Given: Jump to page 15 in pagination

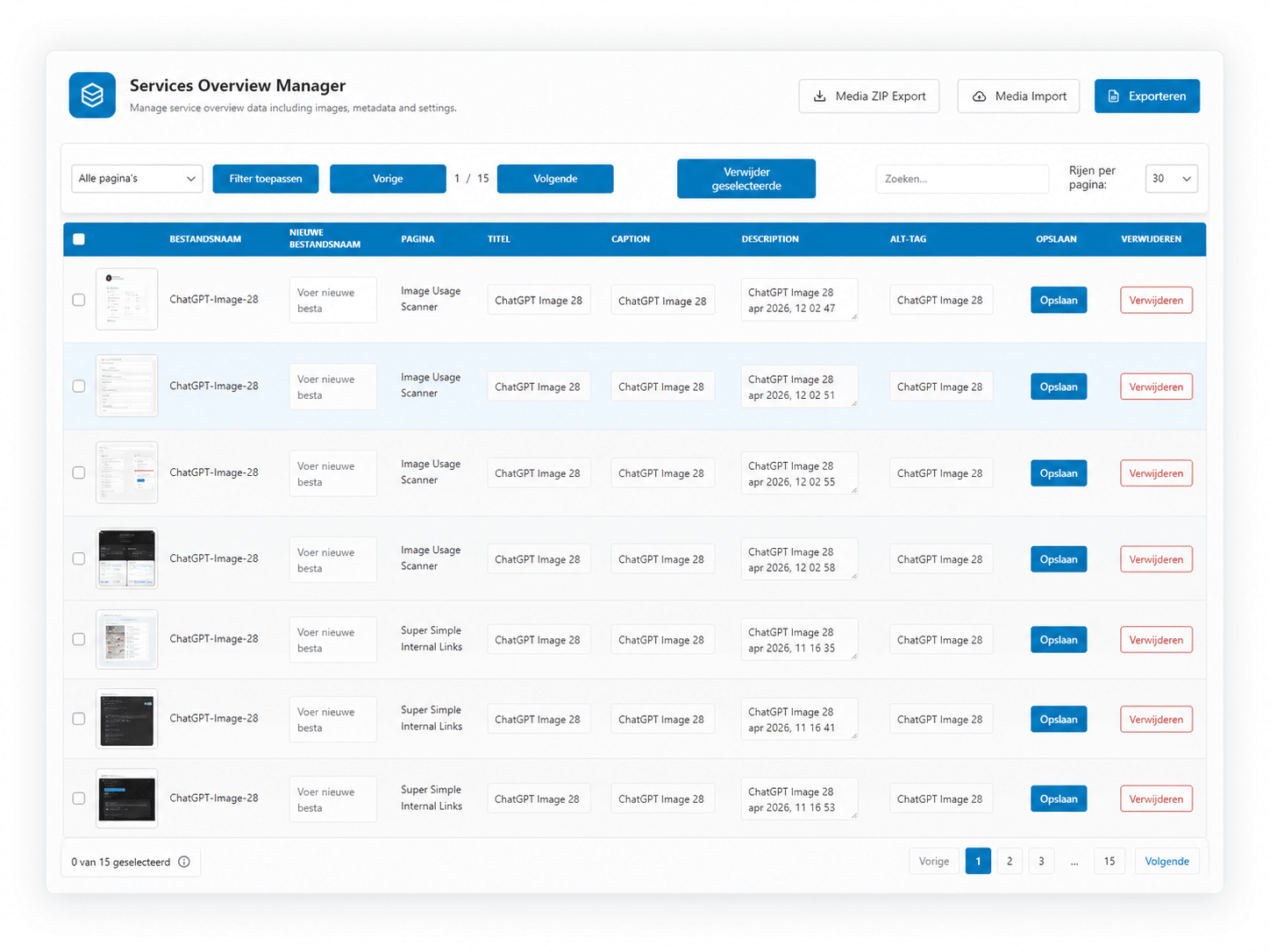Looking at the screenshot, I should 1109,862.
